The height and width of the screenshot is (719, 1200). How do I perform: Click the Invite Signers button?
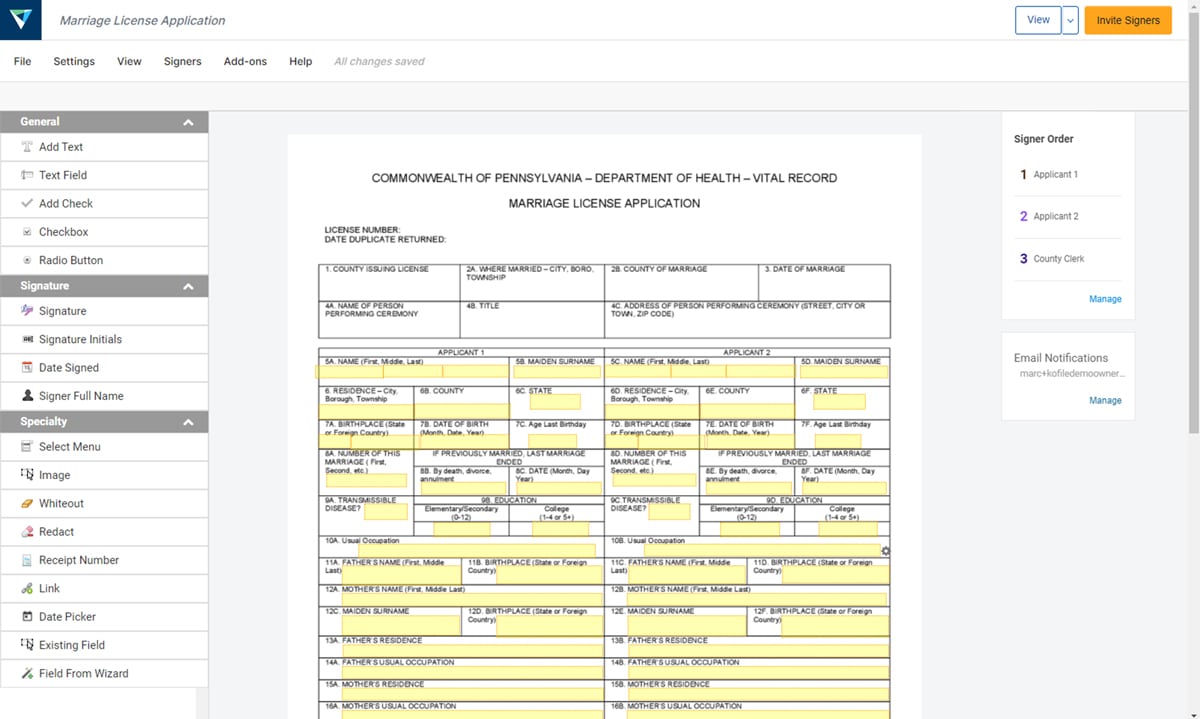coord(1128,20)
